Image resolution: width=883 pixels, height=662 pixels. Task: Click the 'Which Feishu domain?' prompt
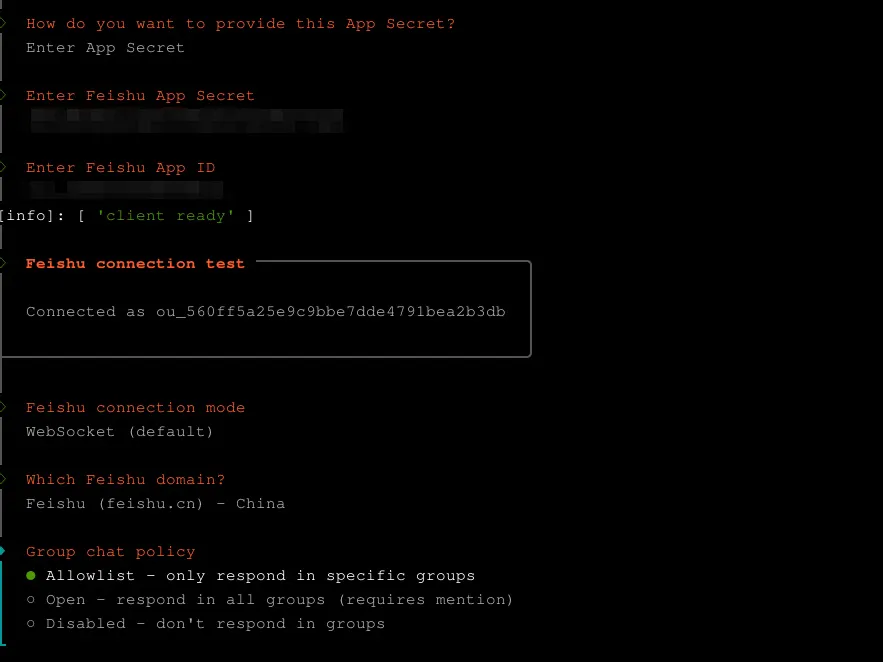click(125, 480)
